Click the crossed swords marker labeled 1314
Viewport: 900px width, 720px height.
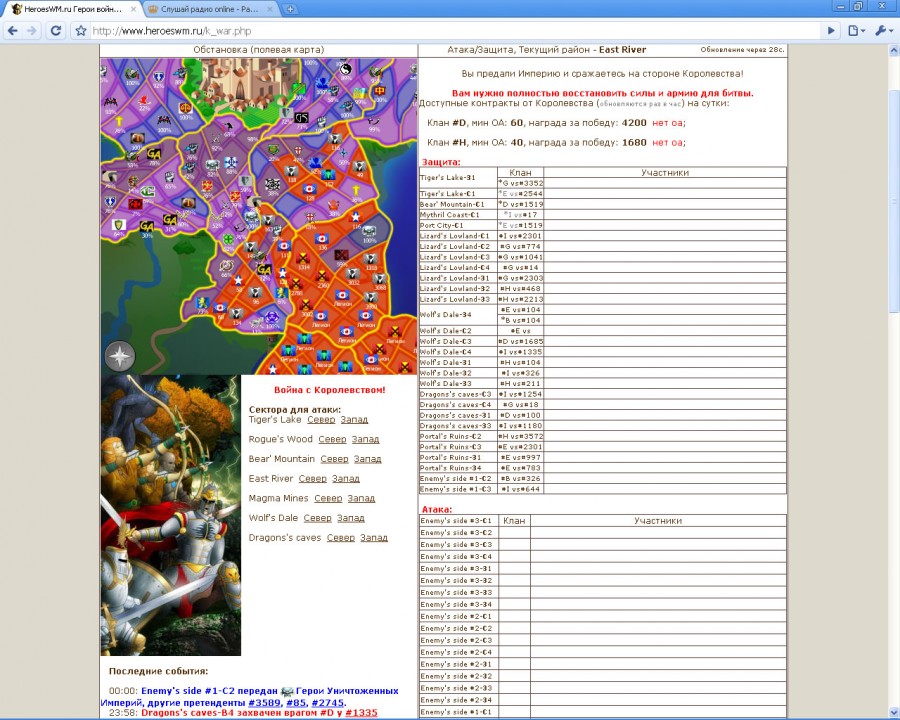303,258
